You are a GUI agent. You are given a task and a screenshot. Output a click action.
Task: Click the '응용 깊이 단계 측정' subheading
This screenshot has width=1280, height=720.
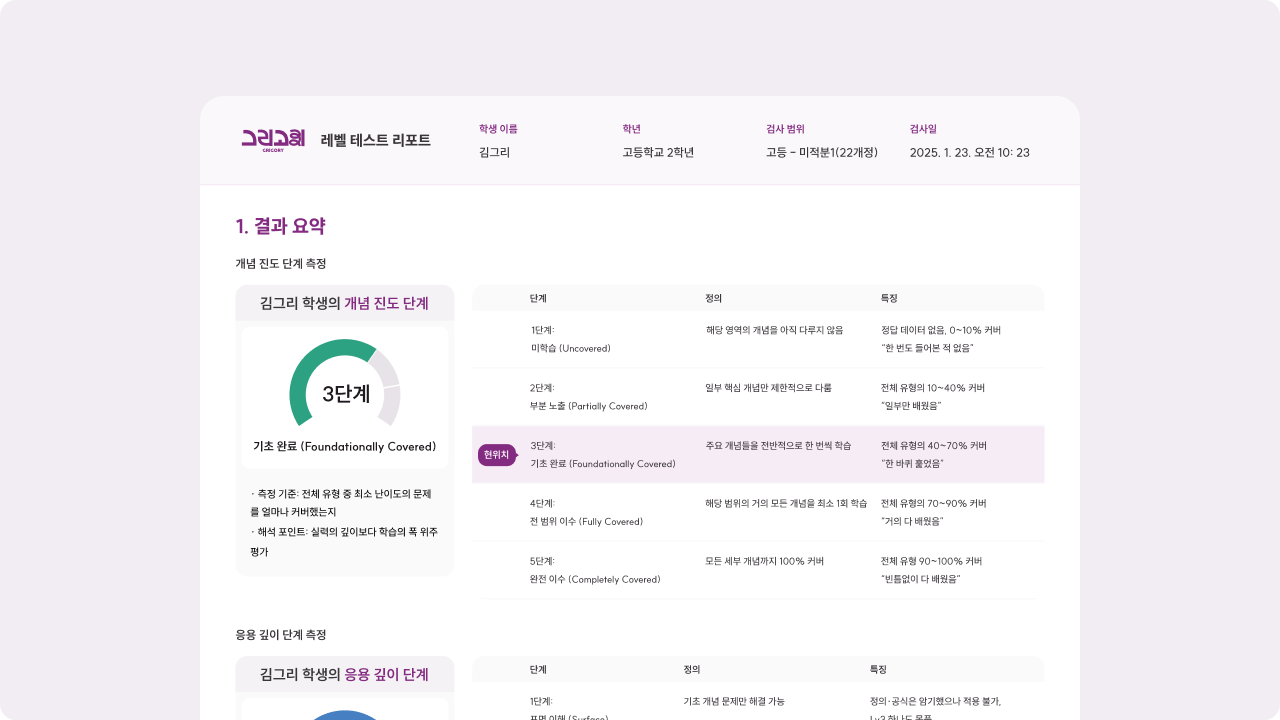point(281,635)
